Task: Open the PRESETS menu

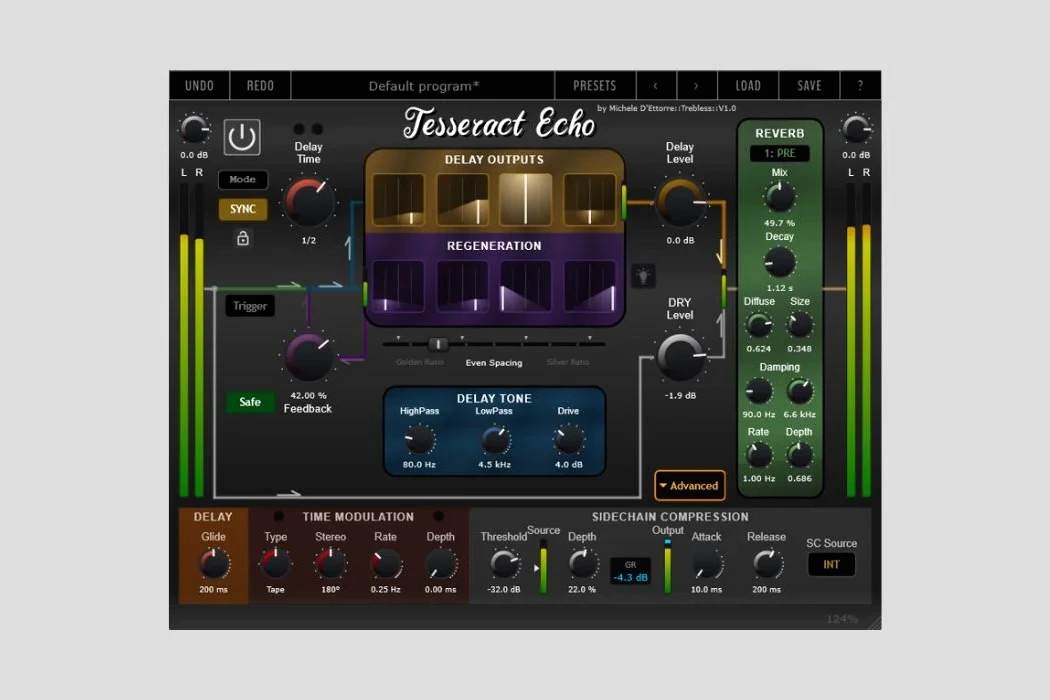Action: pyautogui.click(x=594, y=86)
